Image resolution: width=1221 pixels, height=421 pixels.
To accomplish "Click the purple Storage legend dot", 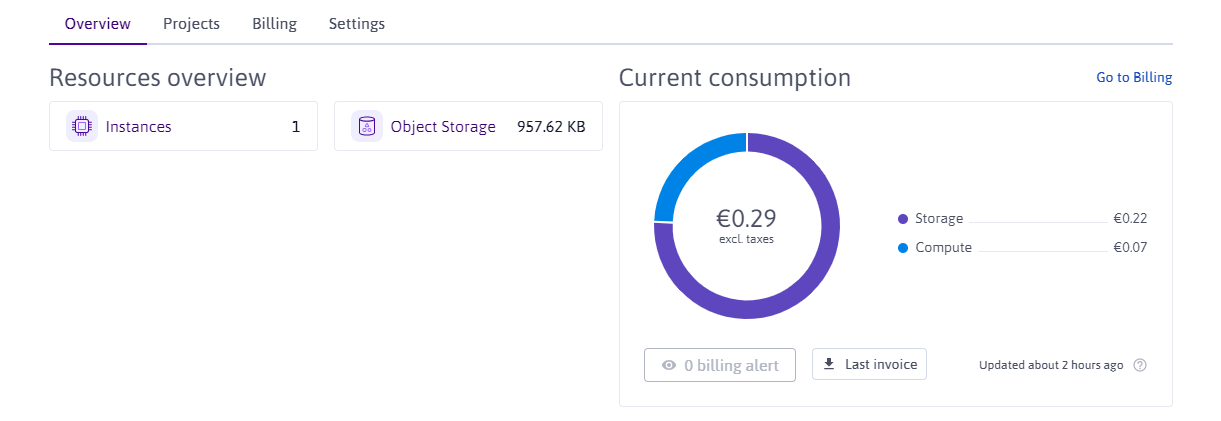I will (x=903, y=219).
